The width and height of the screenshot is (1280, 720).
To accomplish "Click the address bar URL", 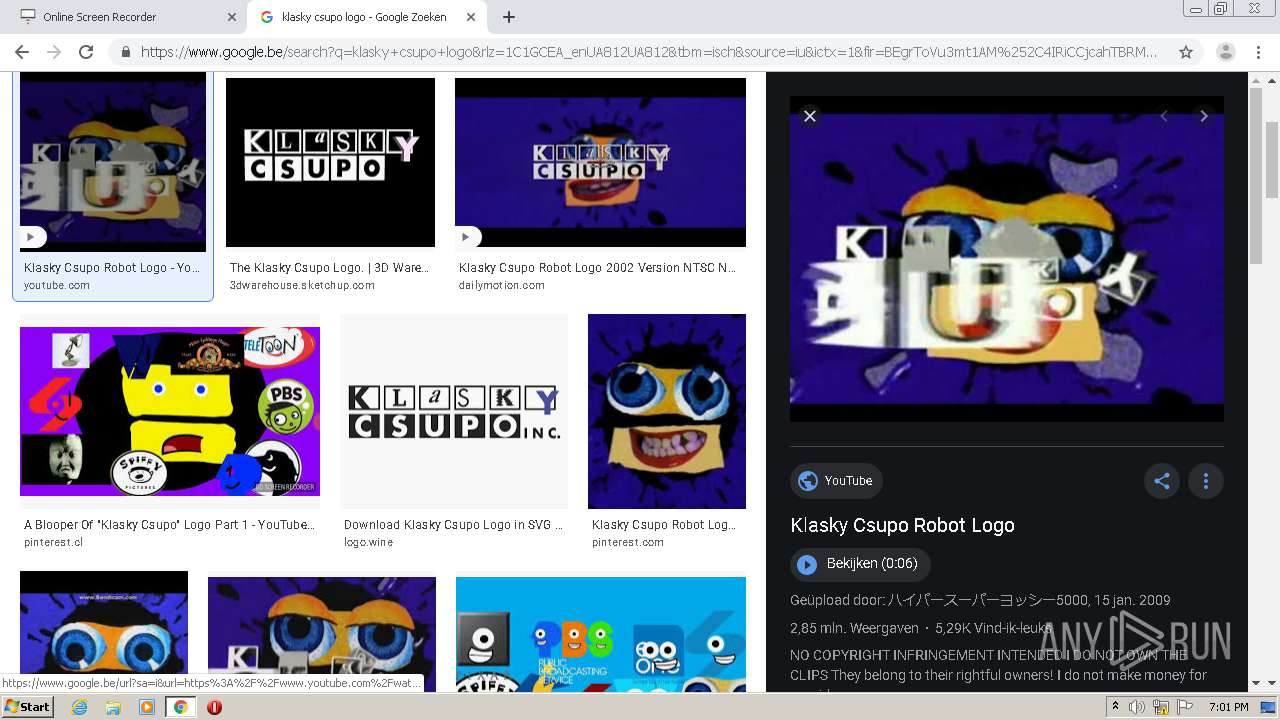I will coord(649,52).
